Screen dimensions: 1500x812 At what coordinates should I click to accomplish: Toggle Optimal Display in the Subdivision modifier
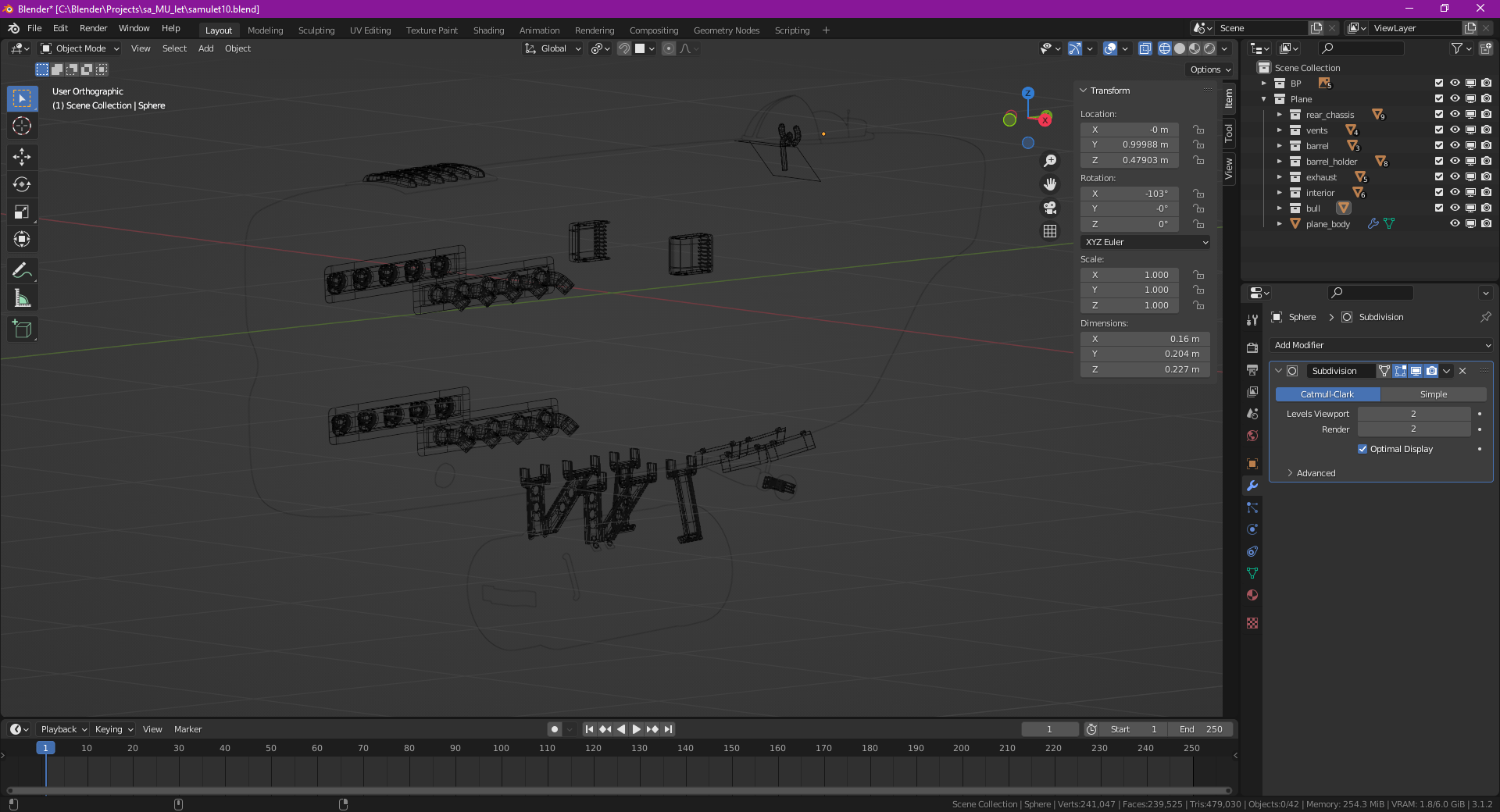tap(1362, 449)
